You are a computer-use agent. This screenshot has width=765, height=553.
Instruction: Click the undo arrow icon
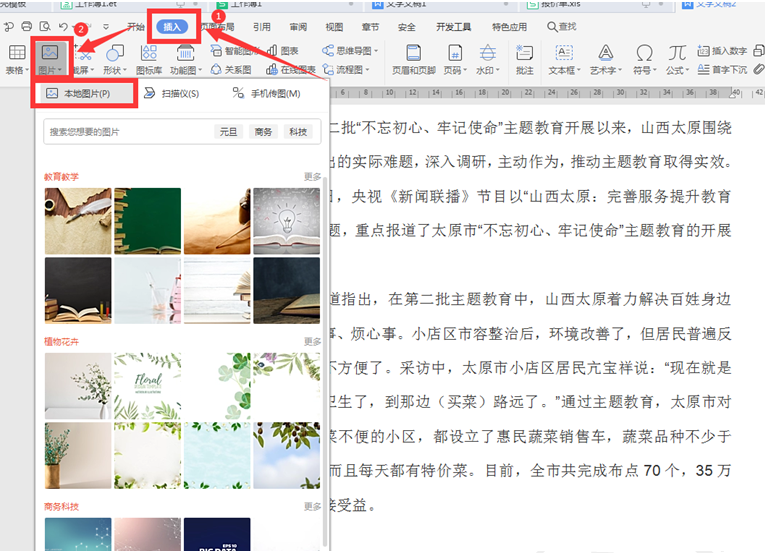point(63,26)
